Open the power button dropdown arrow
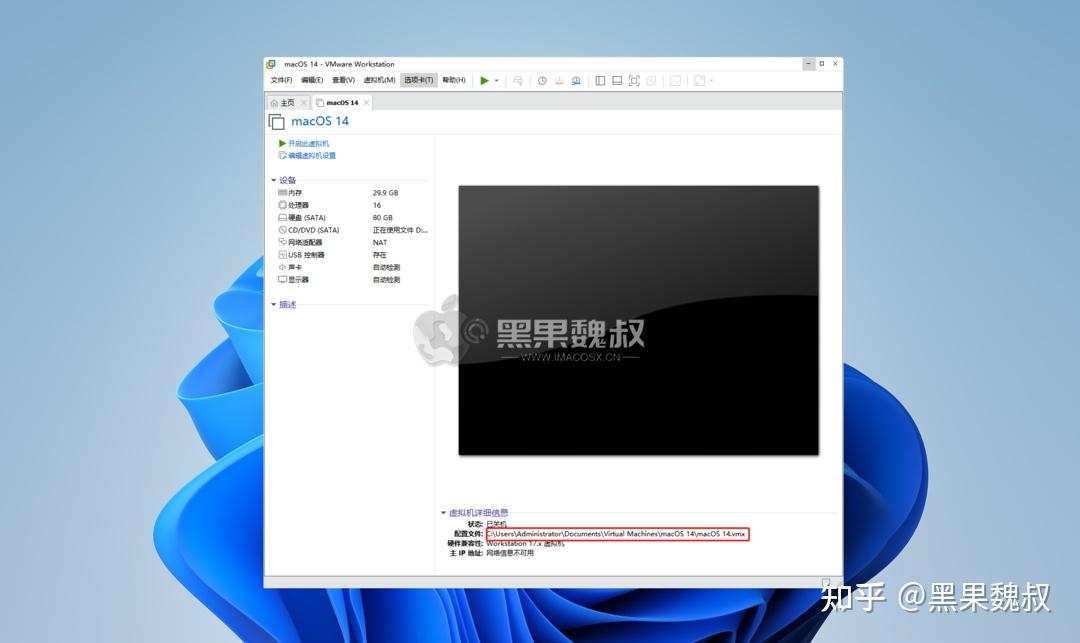1080x643 pixels. [496, 80]
